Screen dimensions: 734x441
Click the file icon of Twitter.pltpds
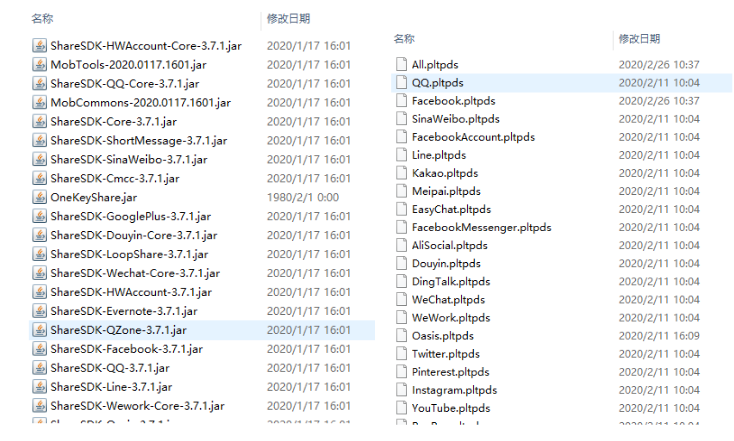click(x=401, y=354)
